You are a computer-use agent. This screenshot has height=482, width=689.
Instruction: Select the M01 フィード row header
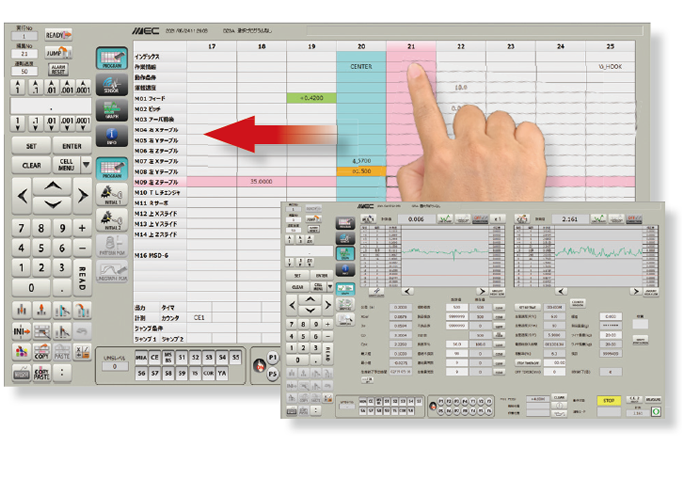pyautogui.click(x=160, y=98)
